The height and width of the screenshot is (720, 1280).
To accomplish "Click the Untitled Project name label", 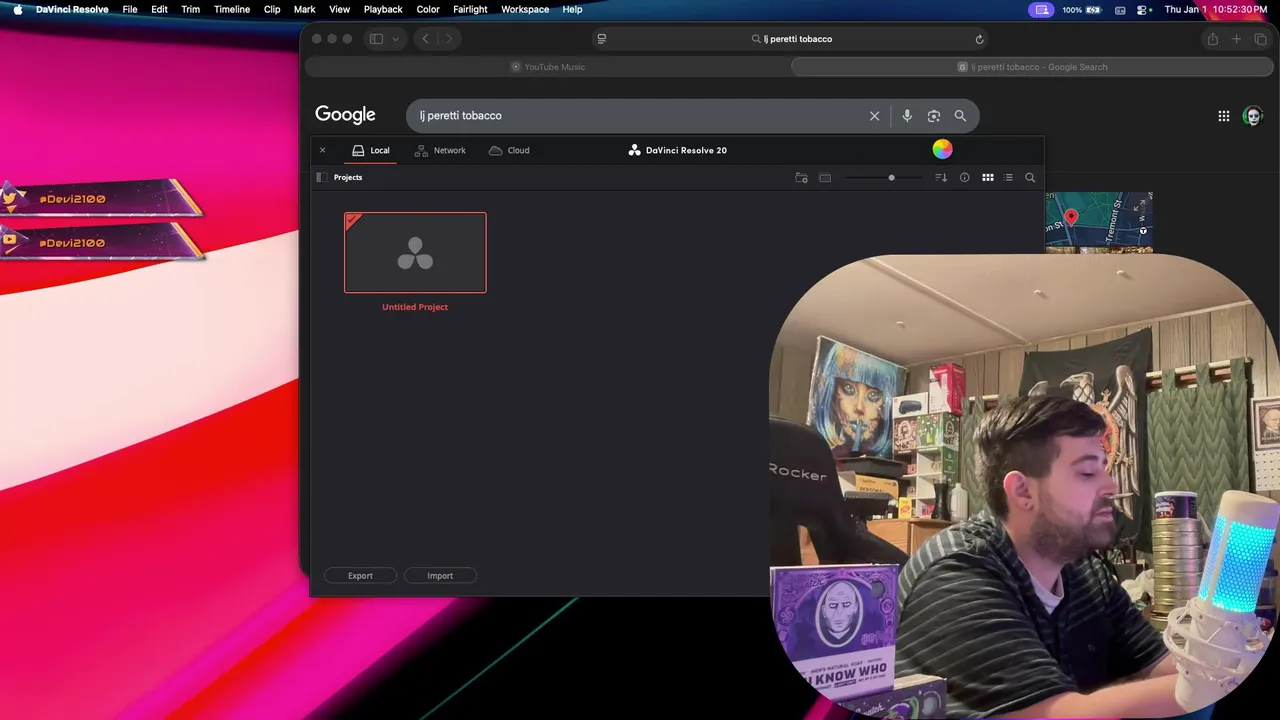I will point(415,307).
